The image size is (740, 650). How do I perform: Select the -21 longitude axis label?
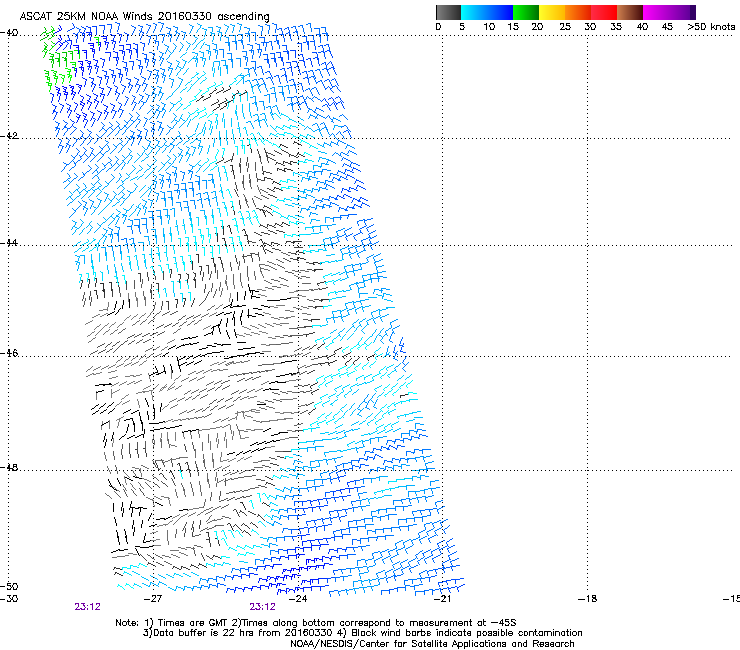[x=442, y=599]
